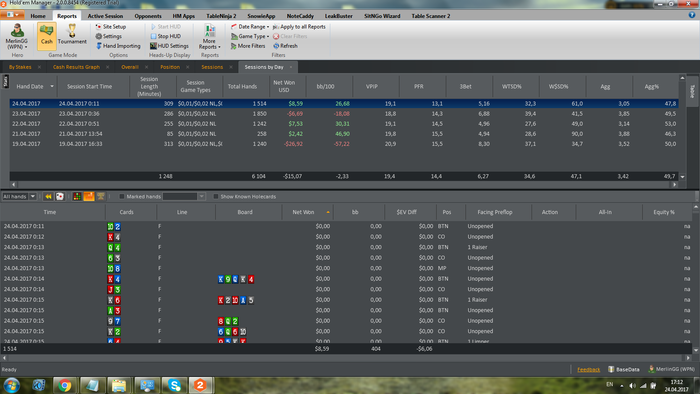The width and height of the screenshot is (700, 394).
Task: Close the Sessions report tab
Action: [231, 67]
